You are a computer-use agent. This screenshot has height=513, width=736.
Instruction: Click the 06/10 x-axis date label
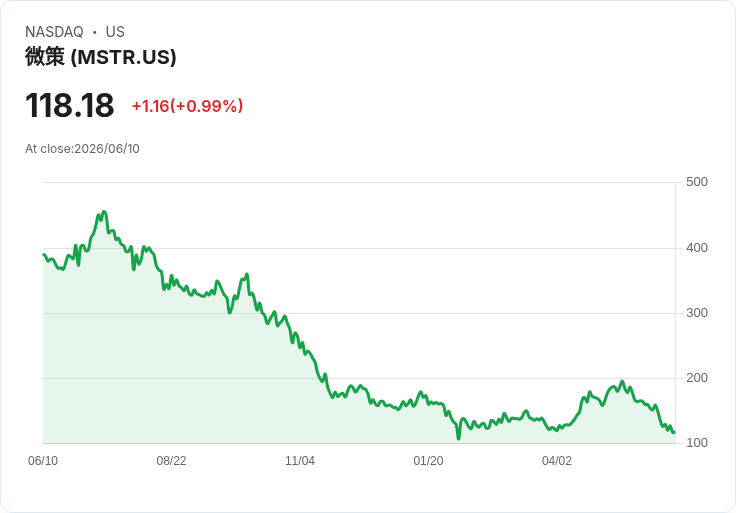(x=43, y=461)
